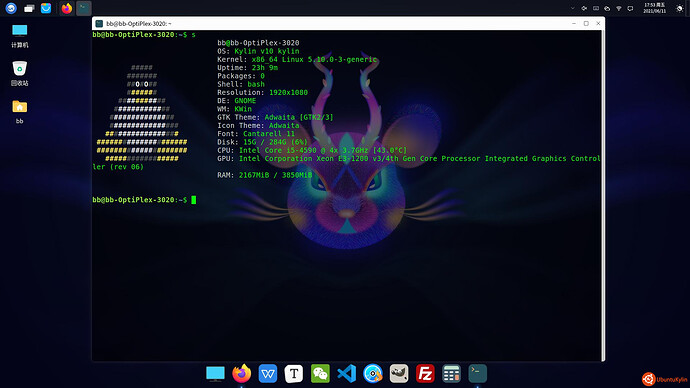Image resolution: width=690 pixels, height=388 pixels.
Task: Click the title text bb@bb-OptiPlex-3020: ~
Action: pyautogui.click(x=139, y=24)
